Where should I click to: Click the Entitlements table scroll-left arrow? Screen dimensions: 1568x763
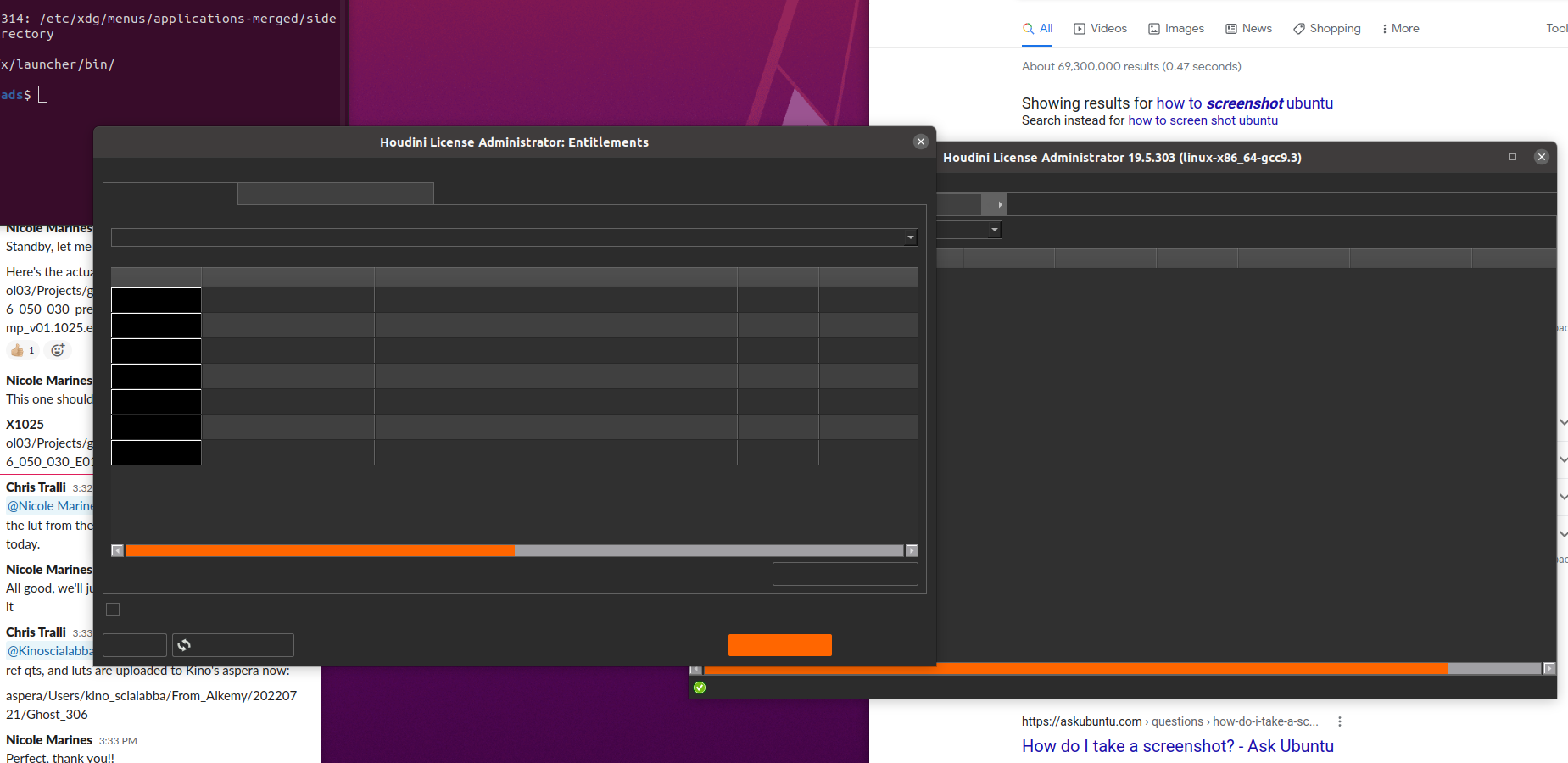pyautogui.click(x=117, y=551)
